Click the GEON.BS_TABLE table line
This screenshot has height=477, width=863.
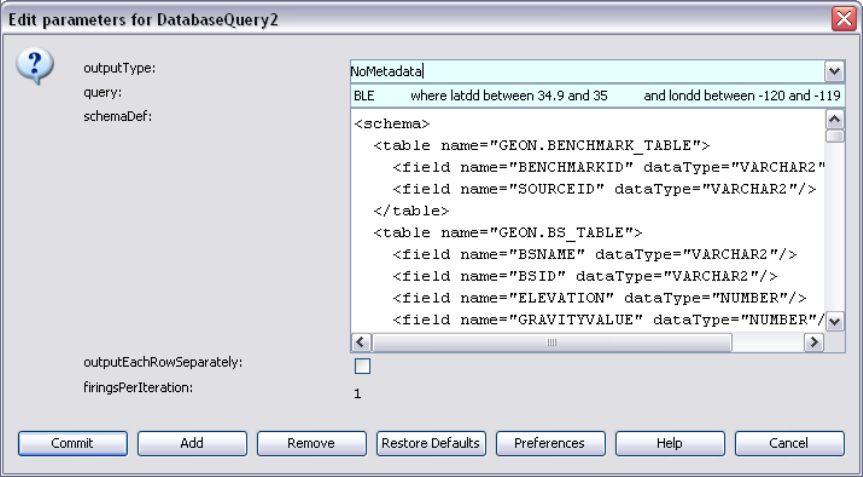coord(507,233)
